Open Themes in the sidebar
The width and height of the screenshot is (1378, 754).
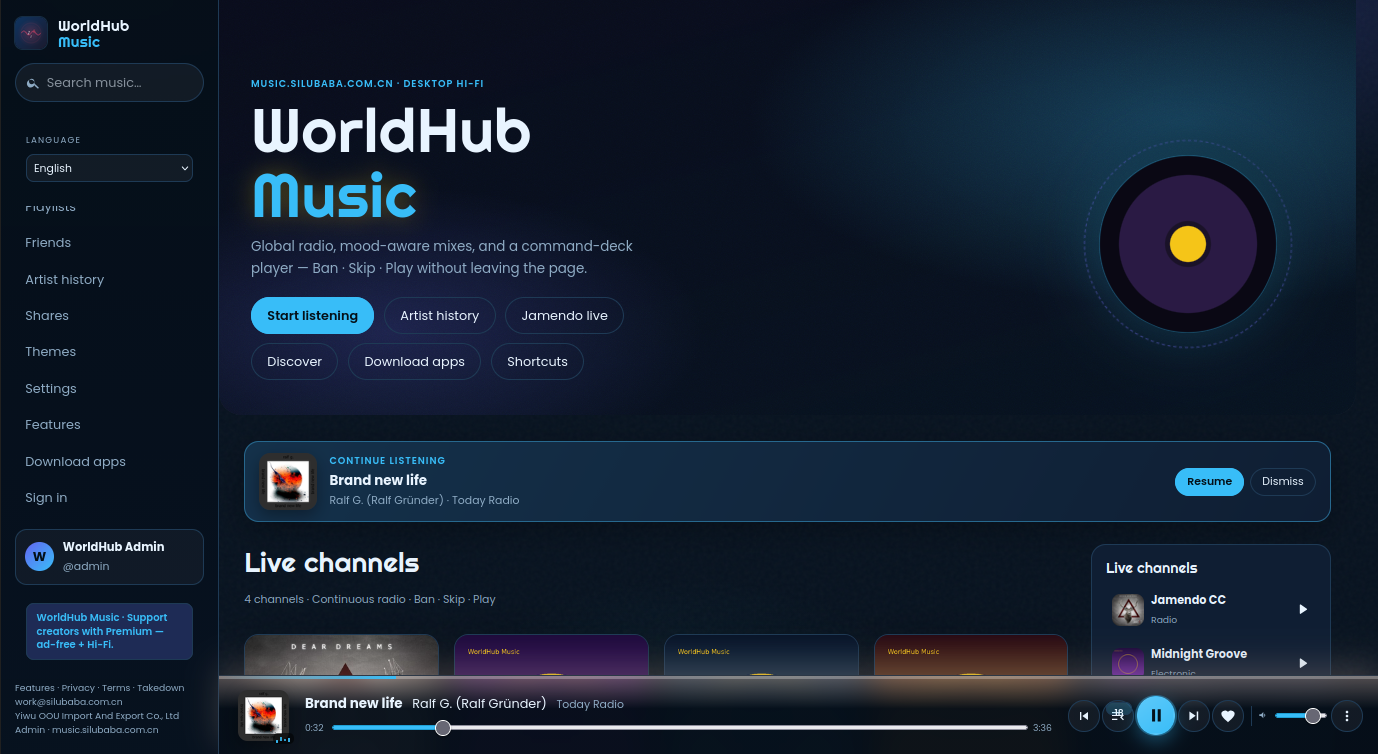pyautogui.click(x=51, y=351)
